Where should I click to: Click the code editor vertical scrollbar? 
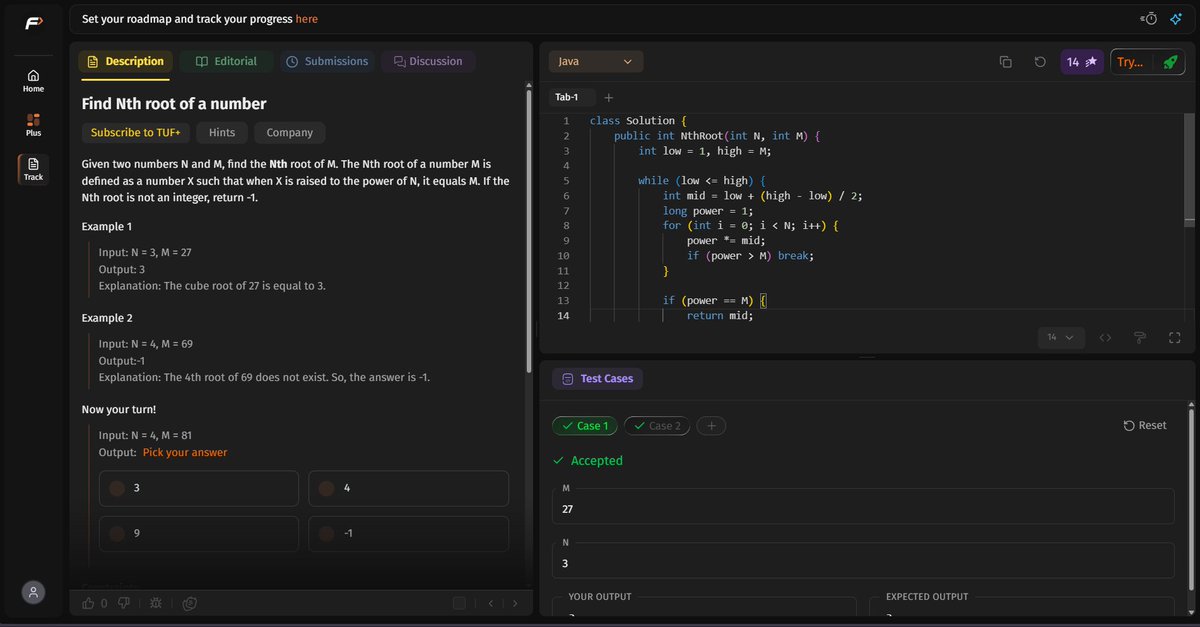[1189, 168]
